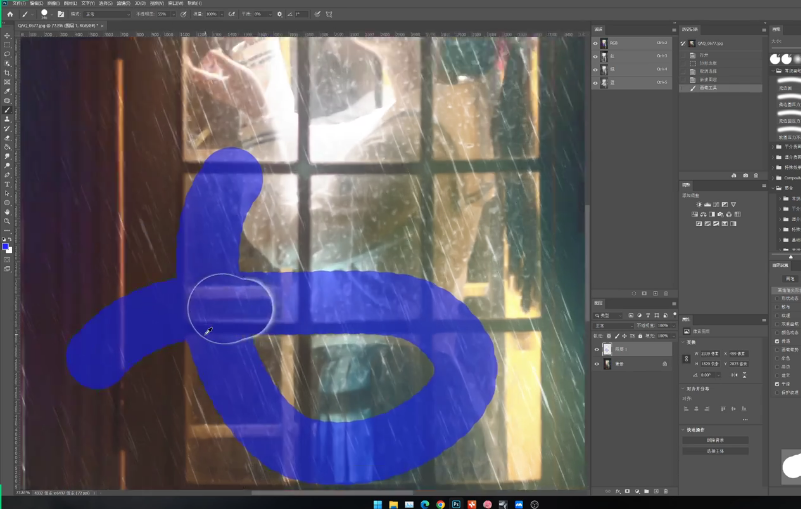Open the flow 100% dropdown arrow
801x509 pixels.
(221, 14)
